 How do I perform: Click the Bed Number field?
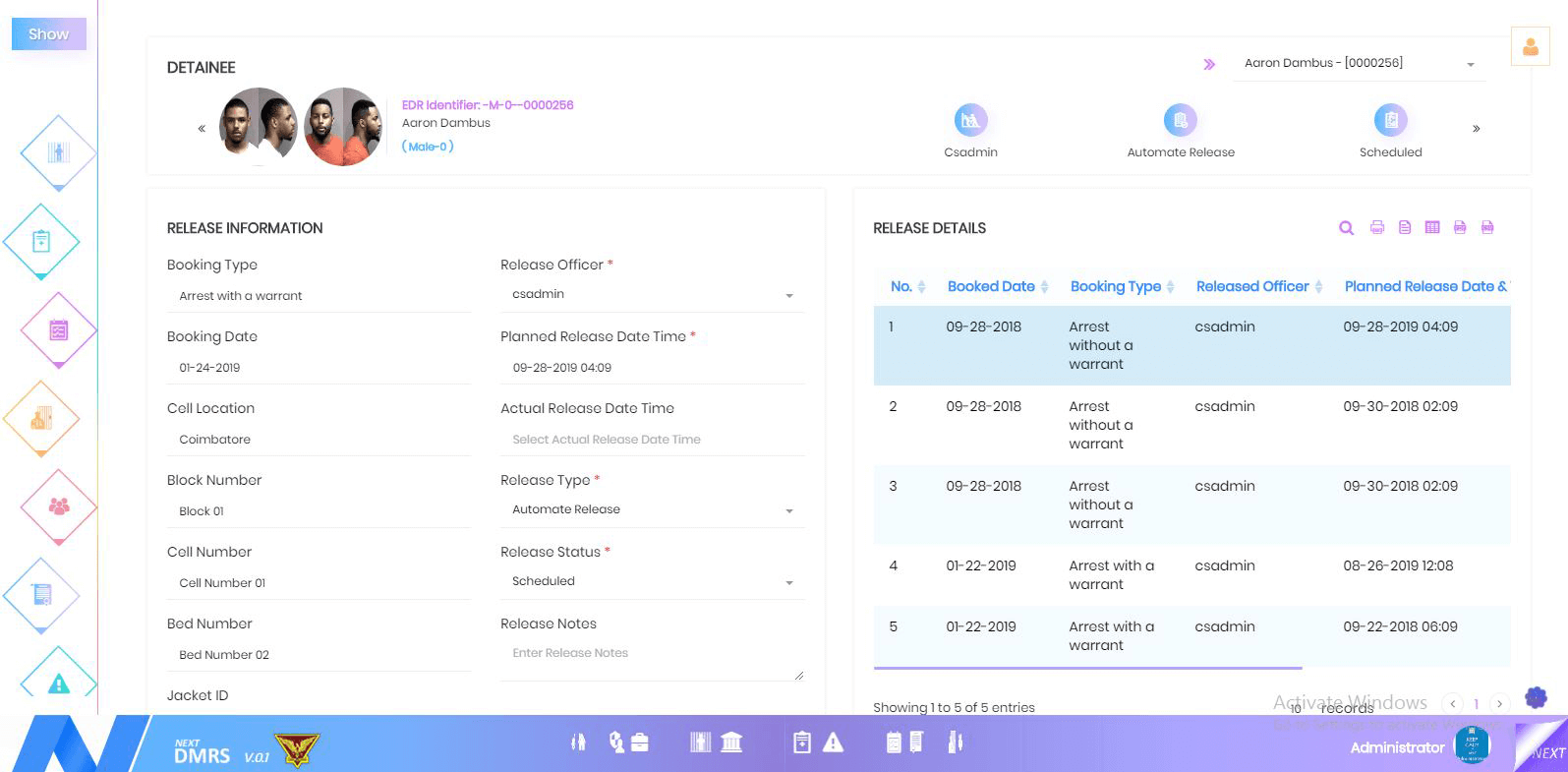coord(319,655)
